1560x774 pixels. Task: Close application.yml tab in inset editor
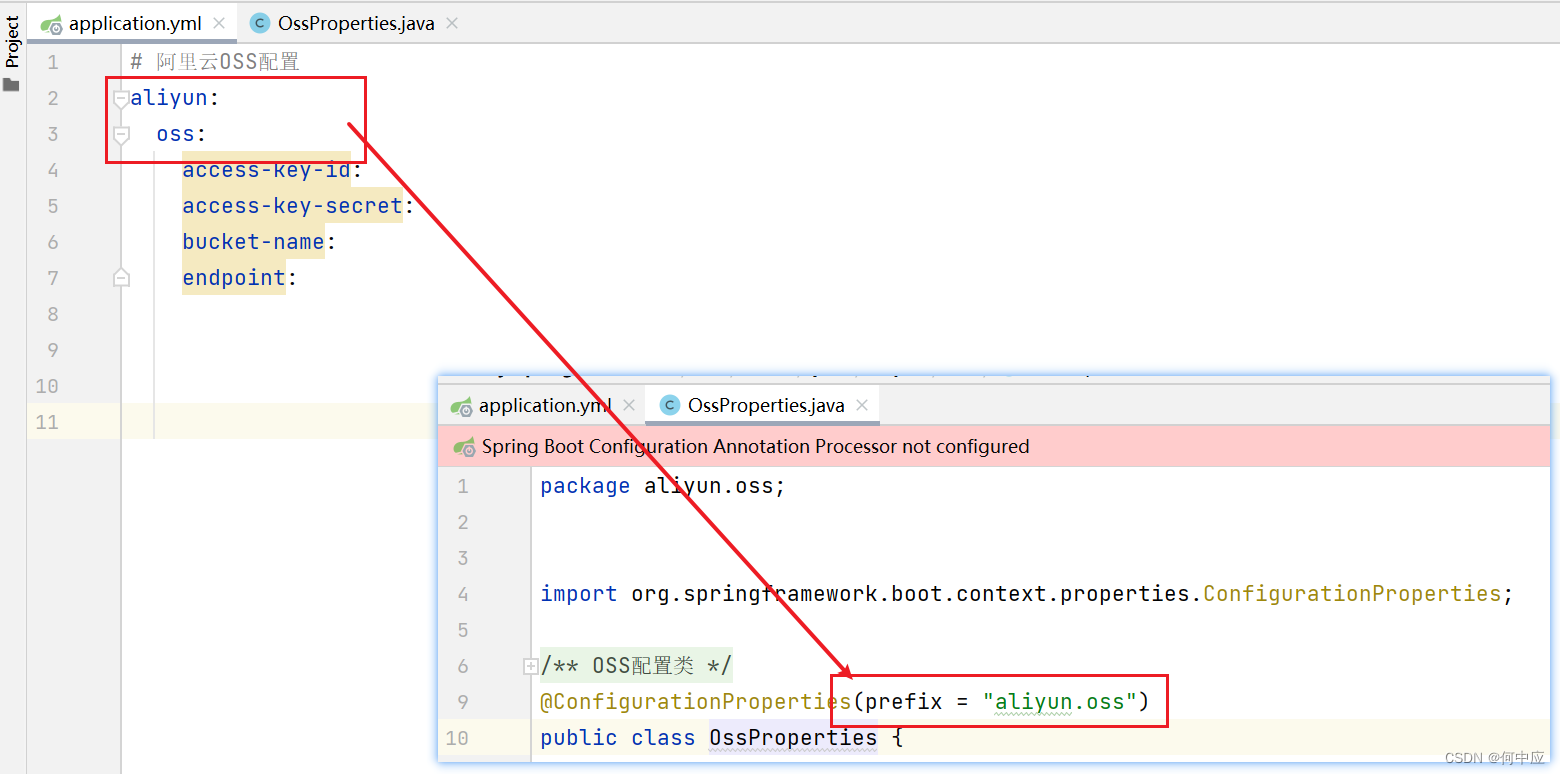click(629, 405)
